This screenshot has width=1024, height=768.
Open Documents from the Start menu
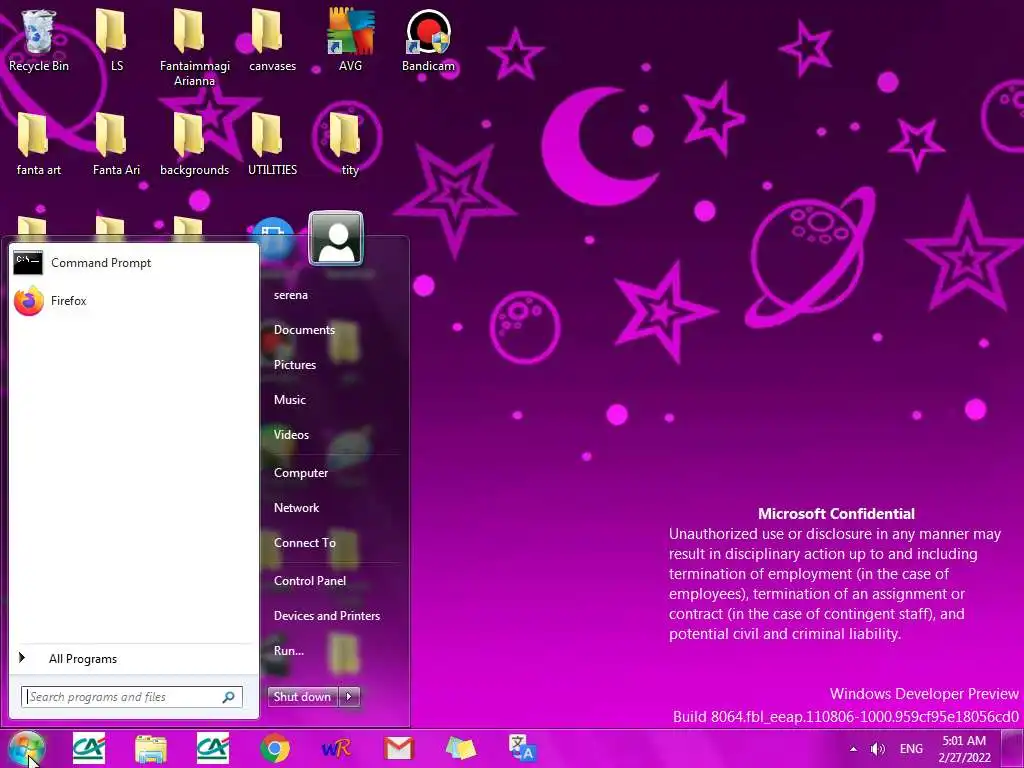tap(304, 330)
